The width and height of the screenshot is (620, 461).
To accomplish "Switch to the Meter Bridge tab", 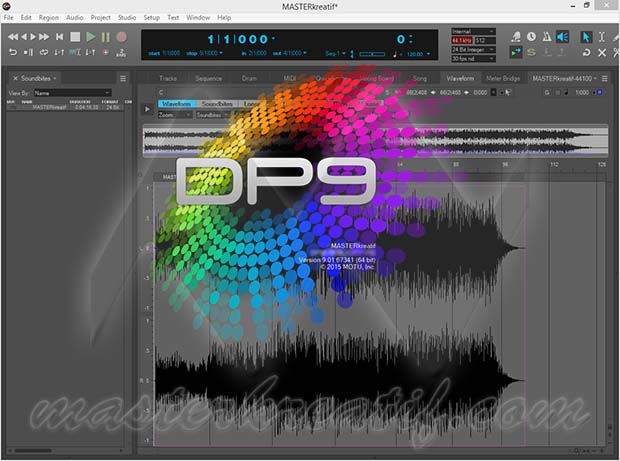I will 503,78.
